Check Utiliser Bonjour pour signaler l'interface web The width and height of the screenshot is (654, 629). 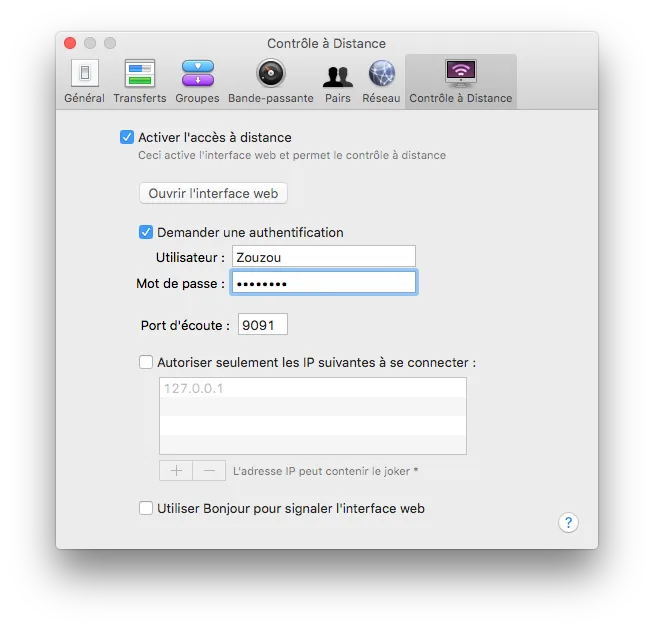(x=146, y=508)
